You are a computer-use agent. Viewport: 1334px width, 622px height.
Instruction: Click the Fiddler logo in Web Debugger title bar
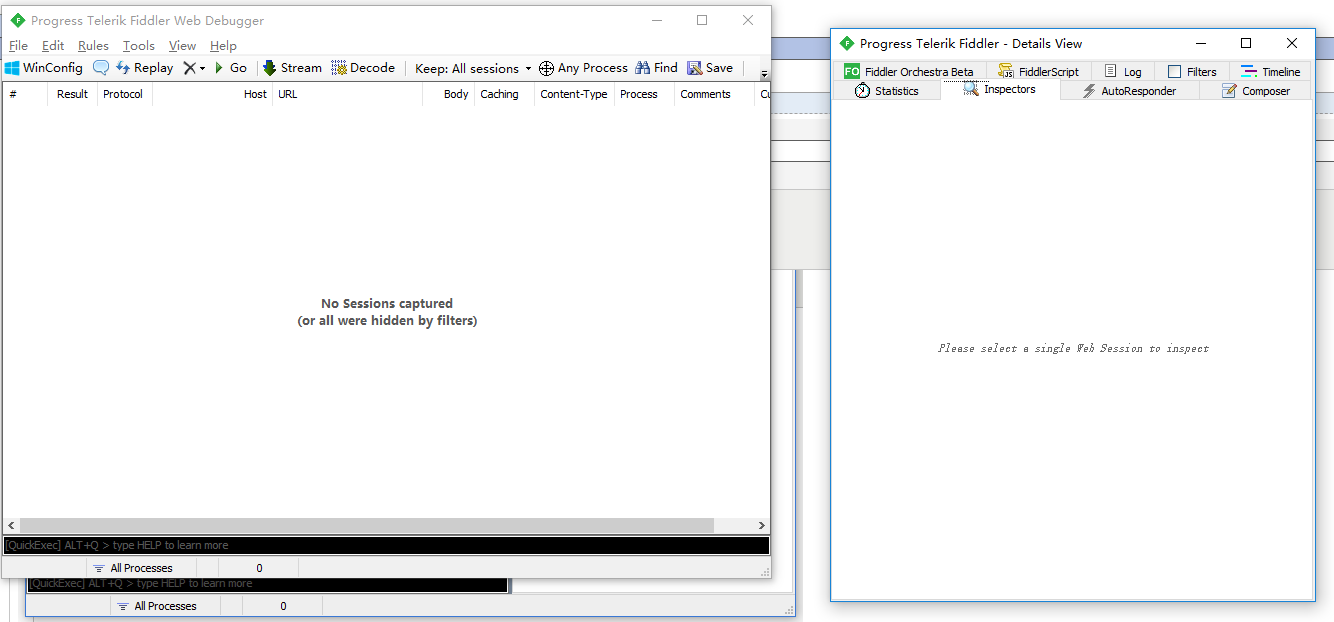click(x=17, y=20)
